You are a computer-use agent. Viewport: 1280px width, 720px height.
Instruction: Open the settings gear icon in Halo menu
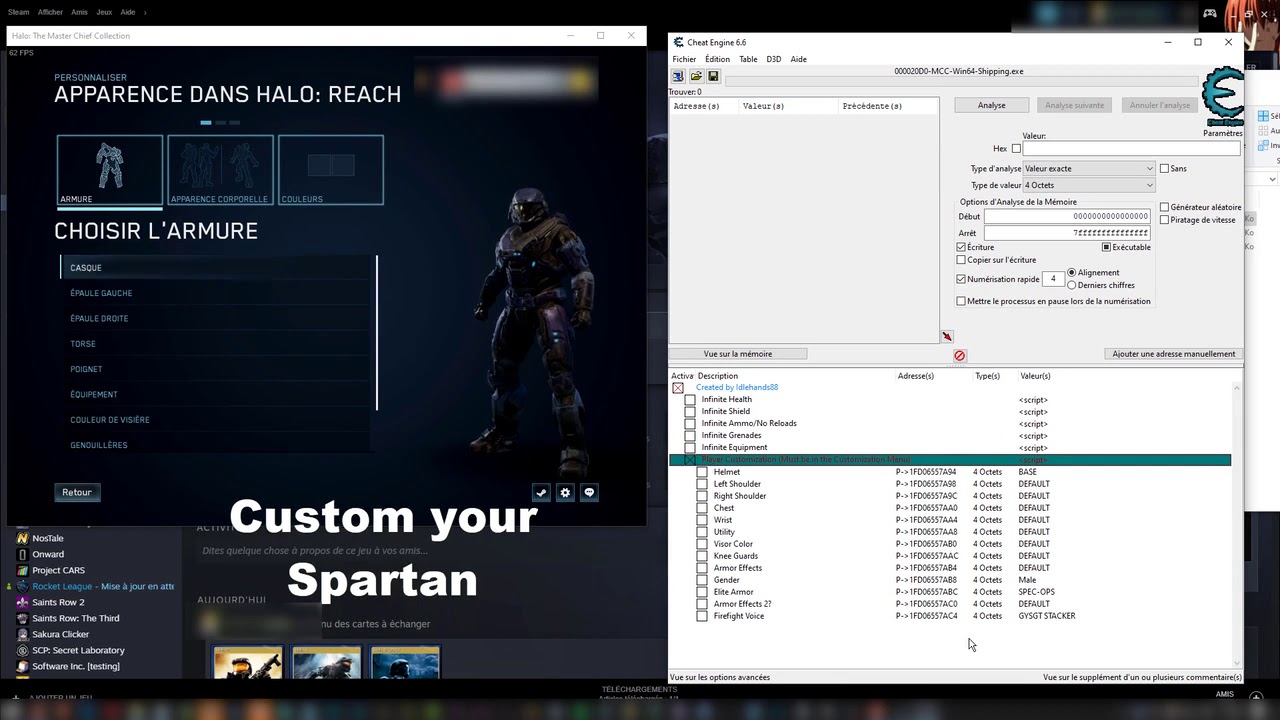pos(565,492)
